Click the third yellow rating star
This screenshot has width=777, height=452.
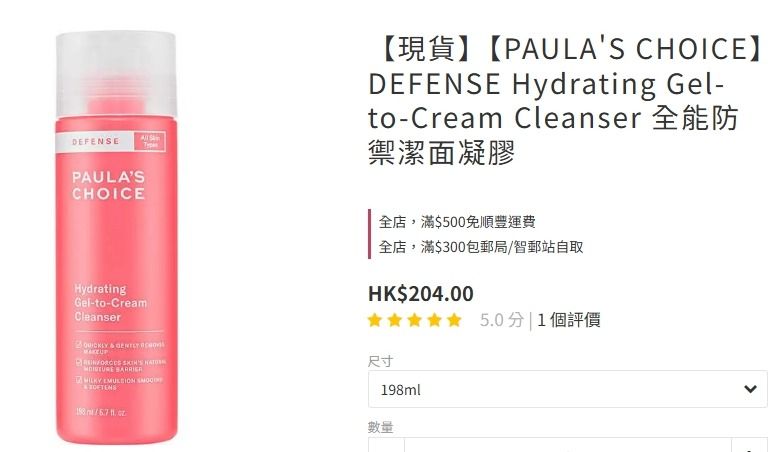(415, 320)
